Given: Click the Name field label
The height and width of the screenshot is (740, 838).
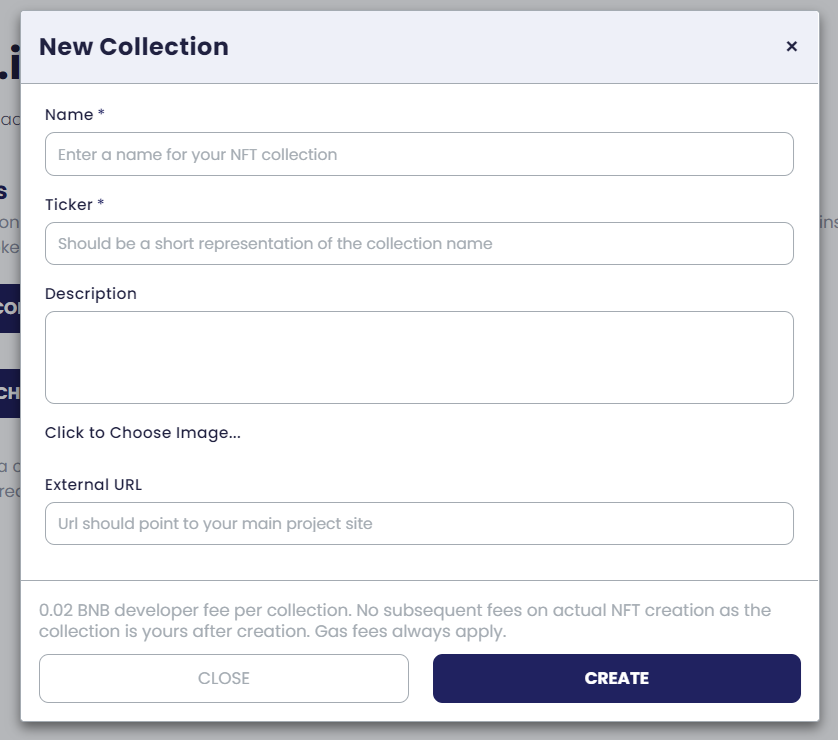Looking at the screenshot, I should point(69,114).
